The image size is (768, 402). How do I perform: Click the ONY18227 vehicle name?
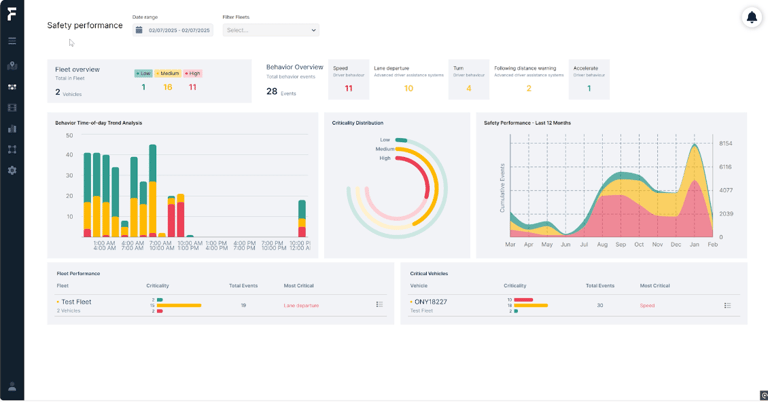pos(431,302)
